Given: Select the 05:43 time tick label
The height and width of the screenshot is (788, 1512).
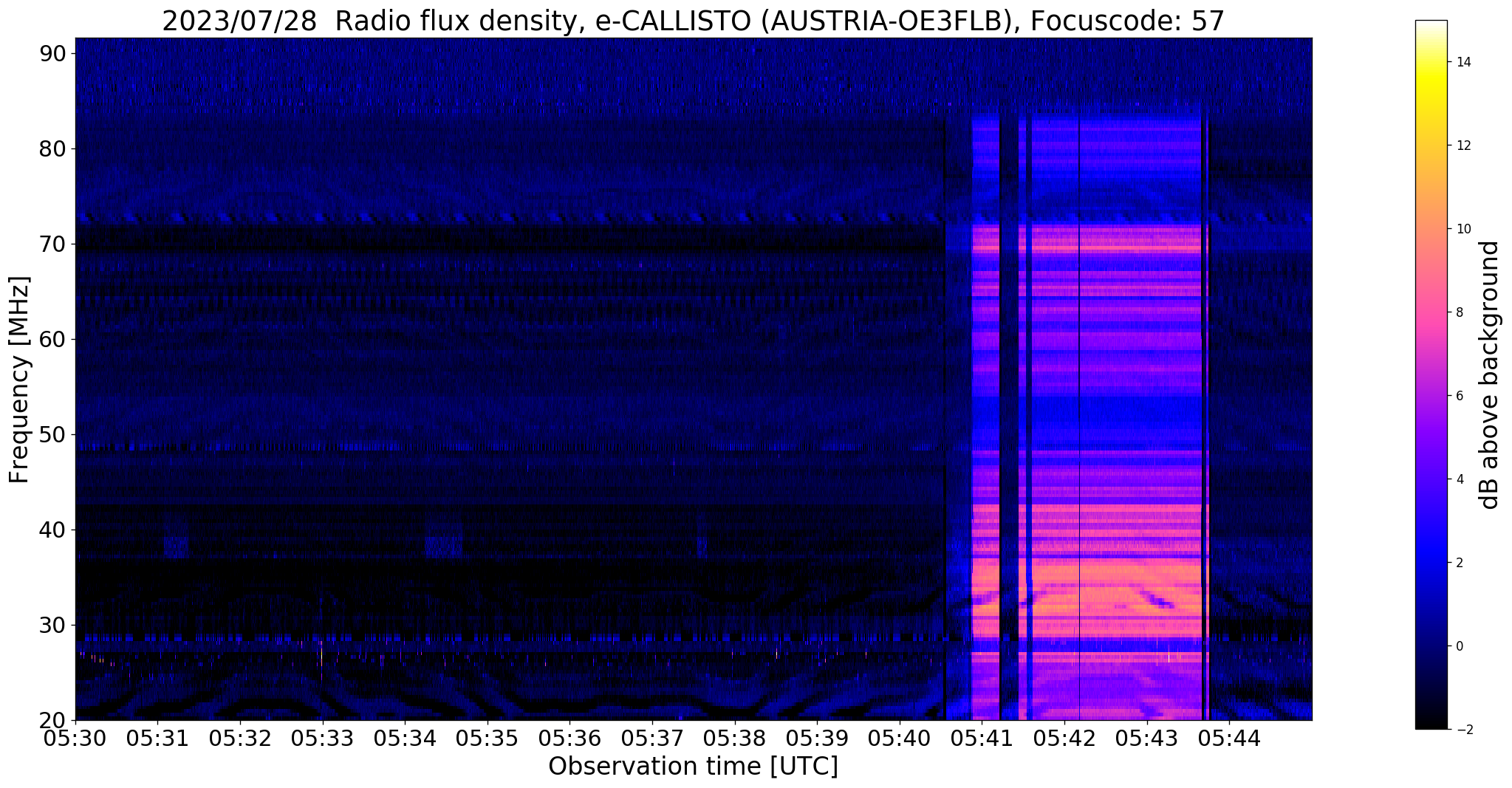Looking at the screenshot, I should pyautogui.click(x=1147, y=739).
